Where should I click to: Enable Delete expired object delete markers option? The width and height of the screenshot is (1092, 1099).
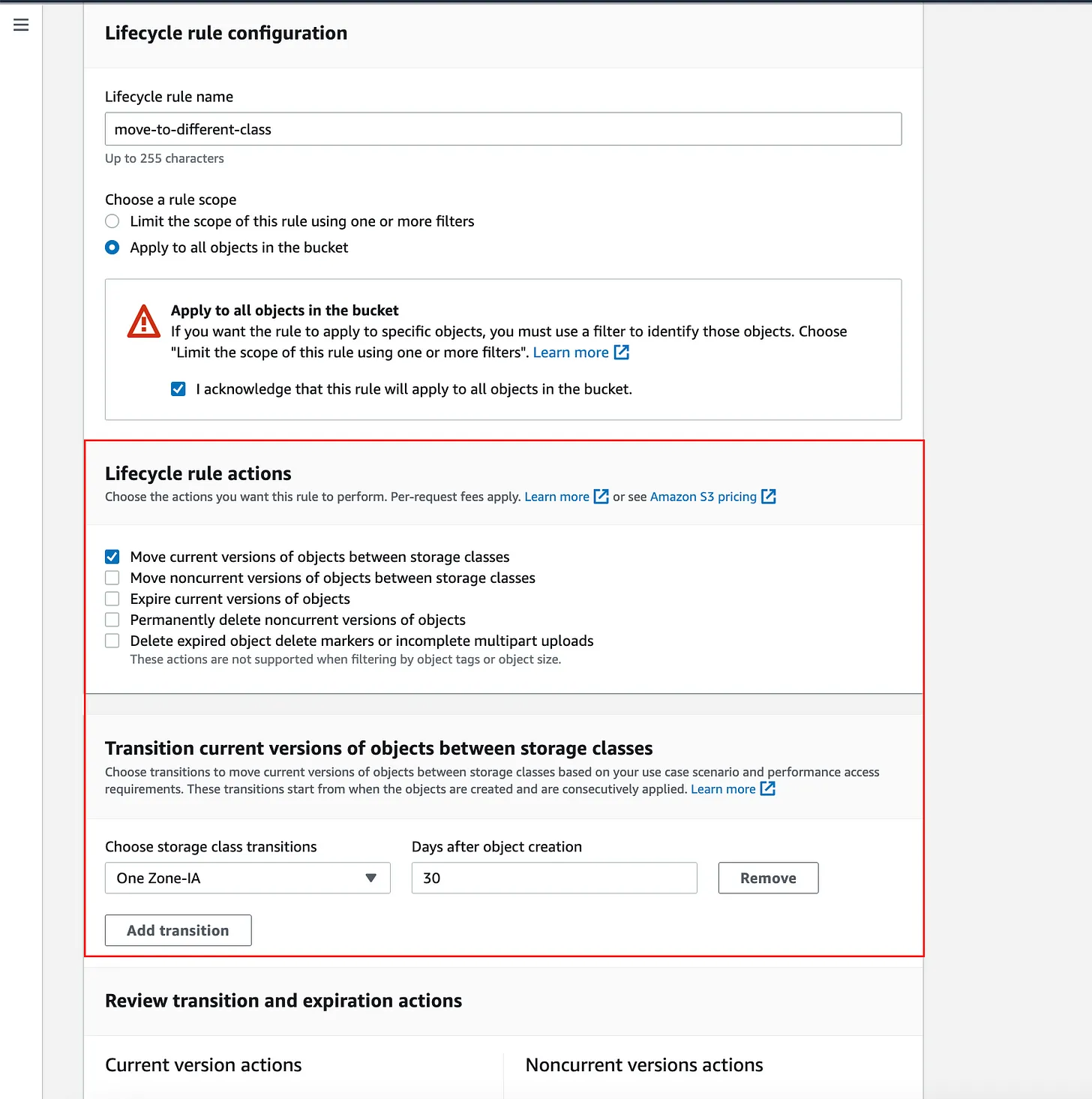112,641
